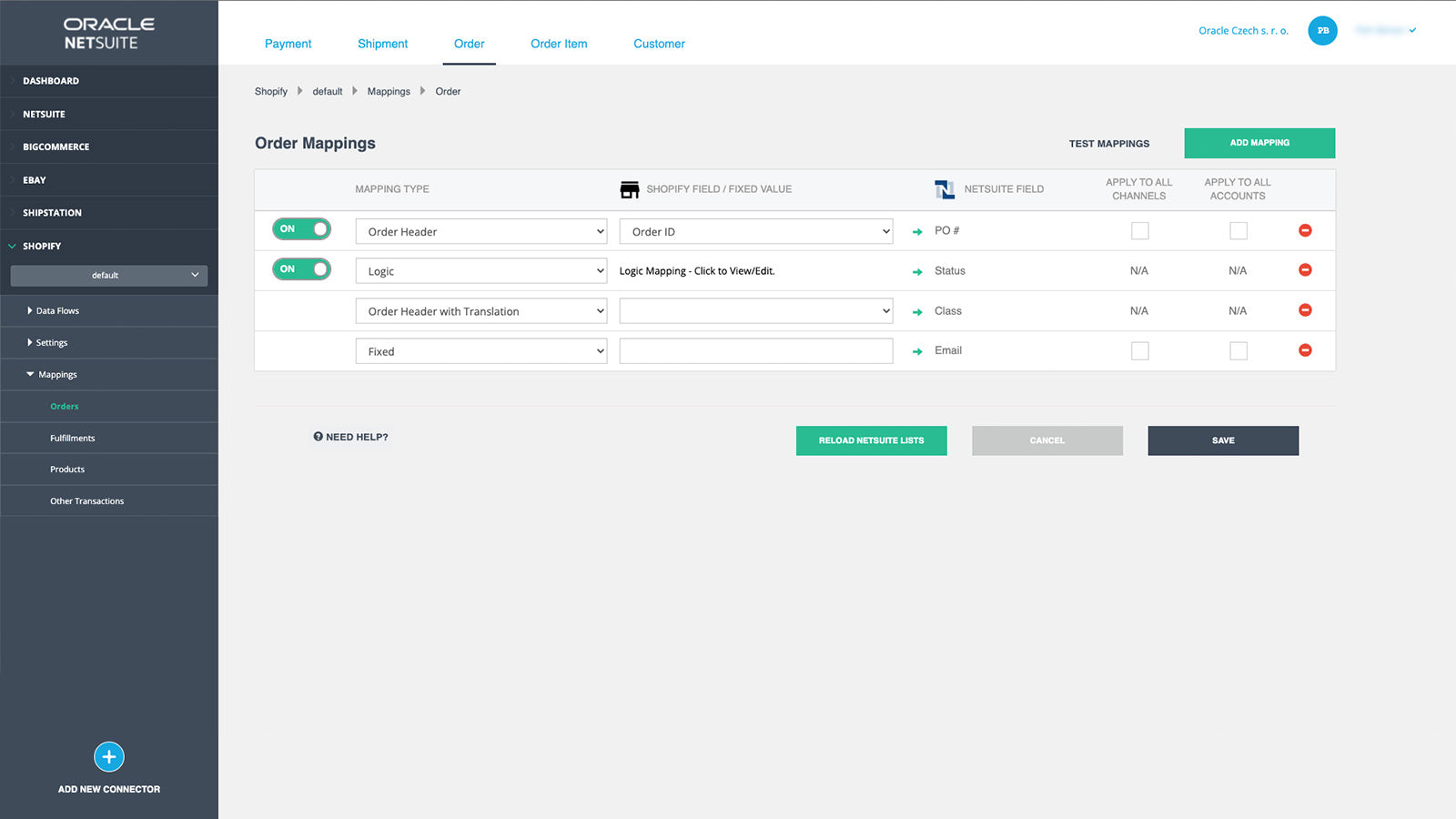Click the Shopify bag icon in the table header
Image resolution: width=1456 pixels, height=819 pixels.
coord(630,188)
